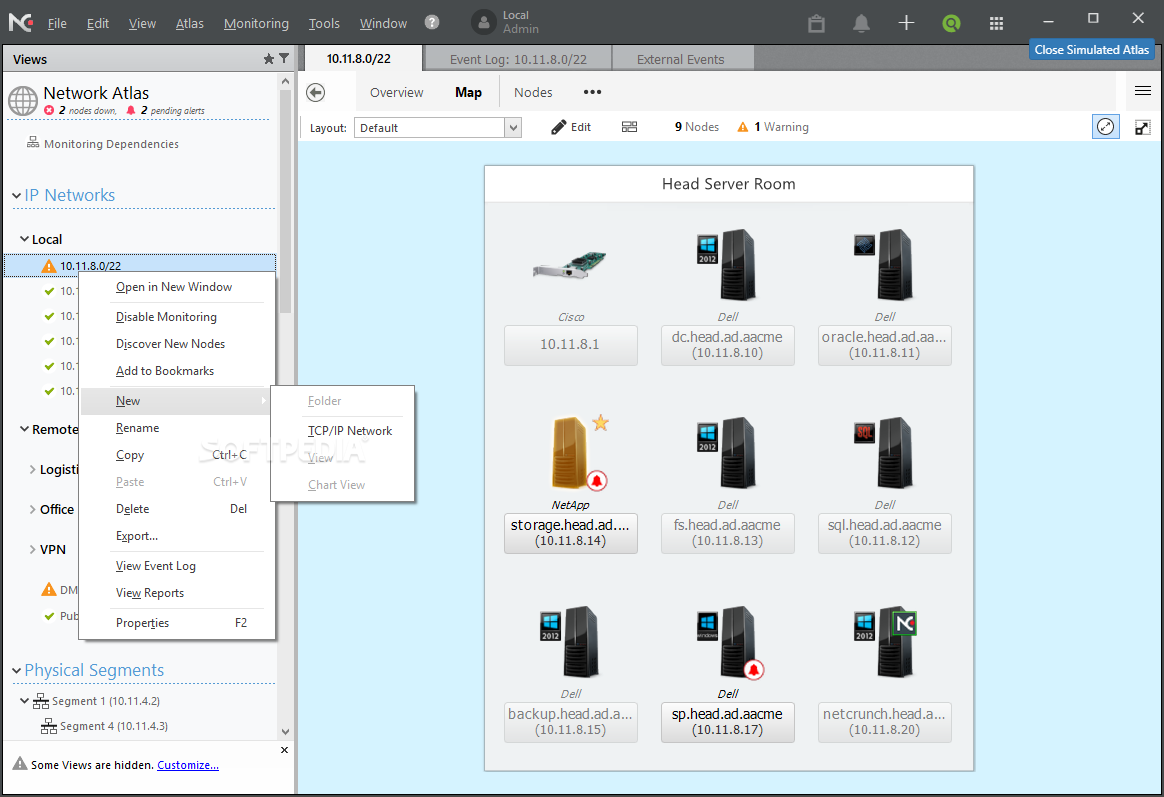
Task: Open the alerts bell icon
Action: click(x=861, y=23)
